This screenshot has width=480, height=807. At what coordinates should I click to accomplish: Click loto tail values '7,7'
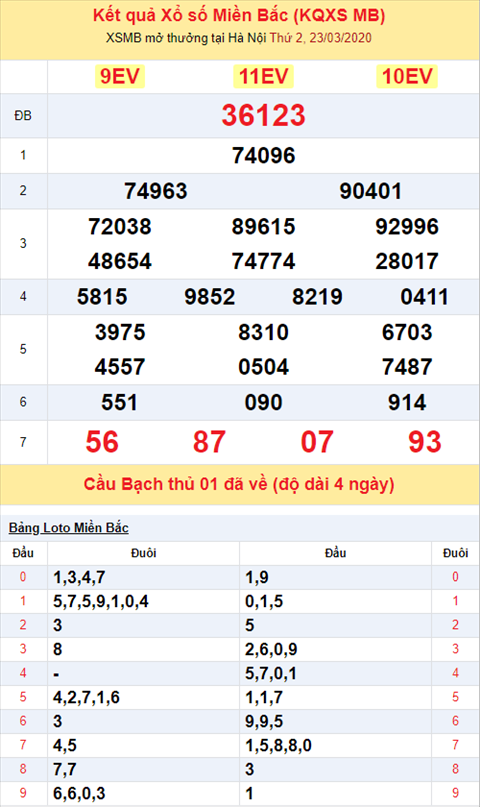(x=65, y=769)
